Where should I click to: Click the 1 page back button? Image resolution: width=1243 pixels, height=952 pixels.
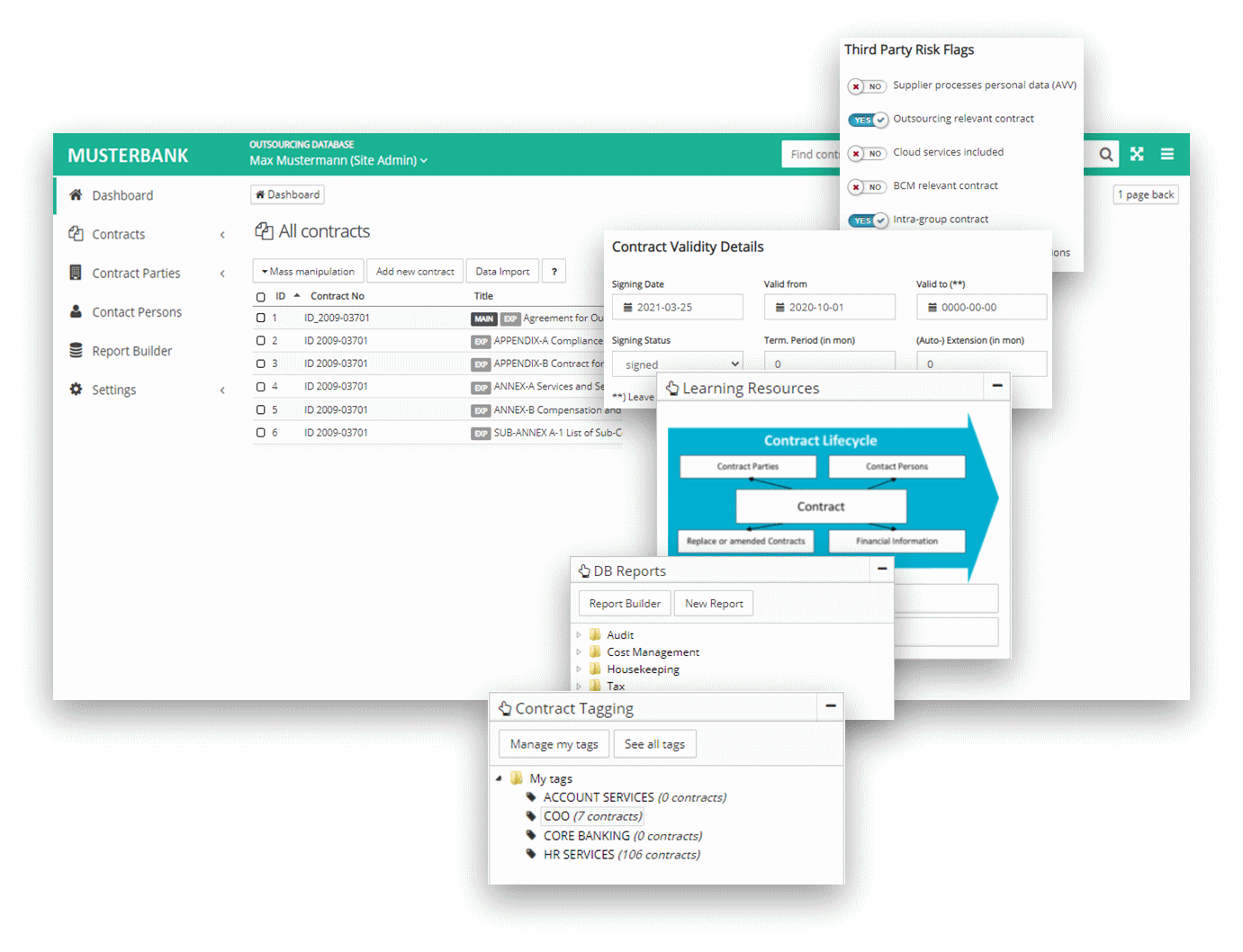click(1146, 194)
